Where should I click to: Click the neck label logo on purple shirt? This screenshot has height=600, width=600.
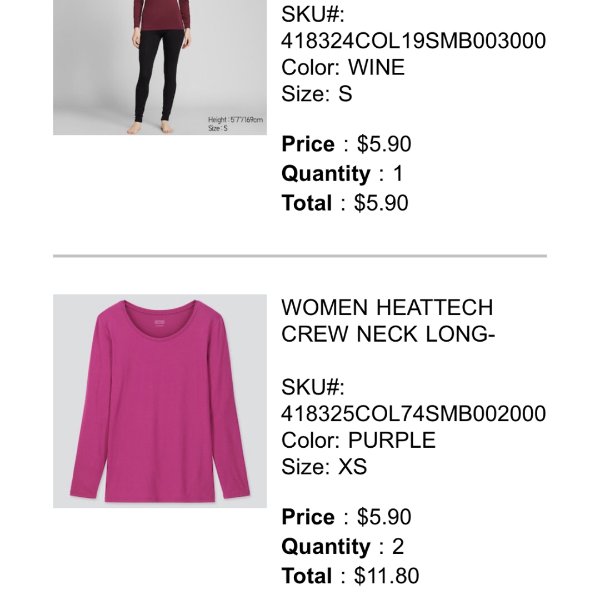pyautogui.click(x=160, y=323)
